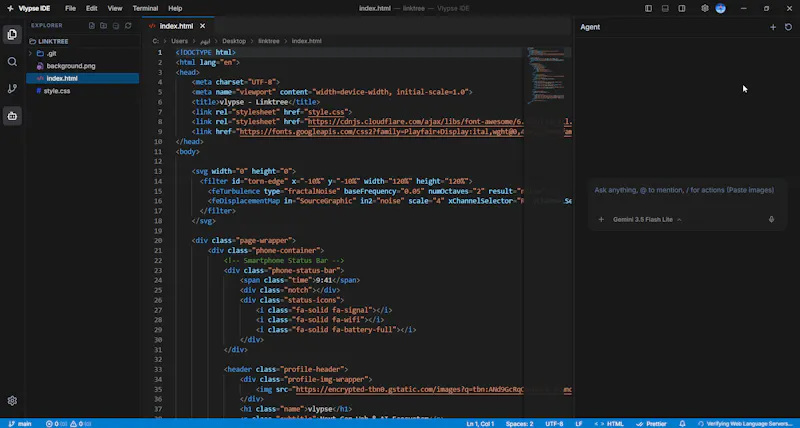Screen dimensions: 800x428
Task: Select the index.html editor tab
Action: pos(176,26)
